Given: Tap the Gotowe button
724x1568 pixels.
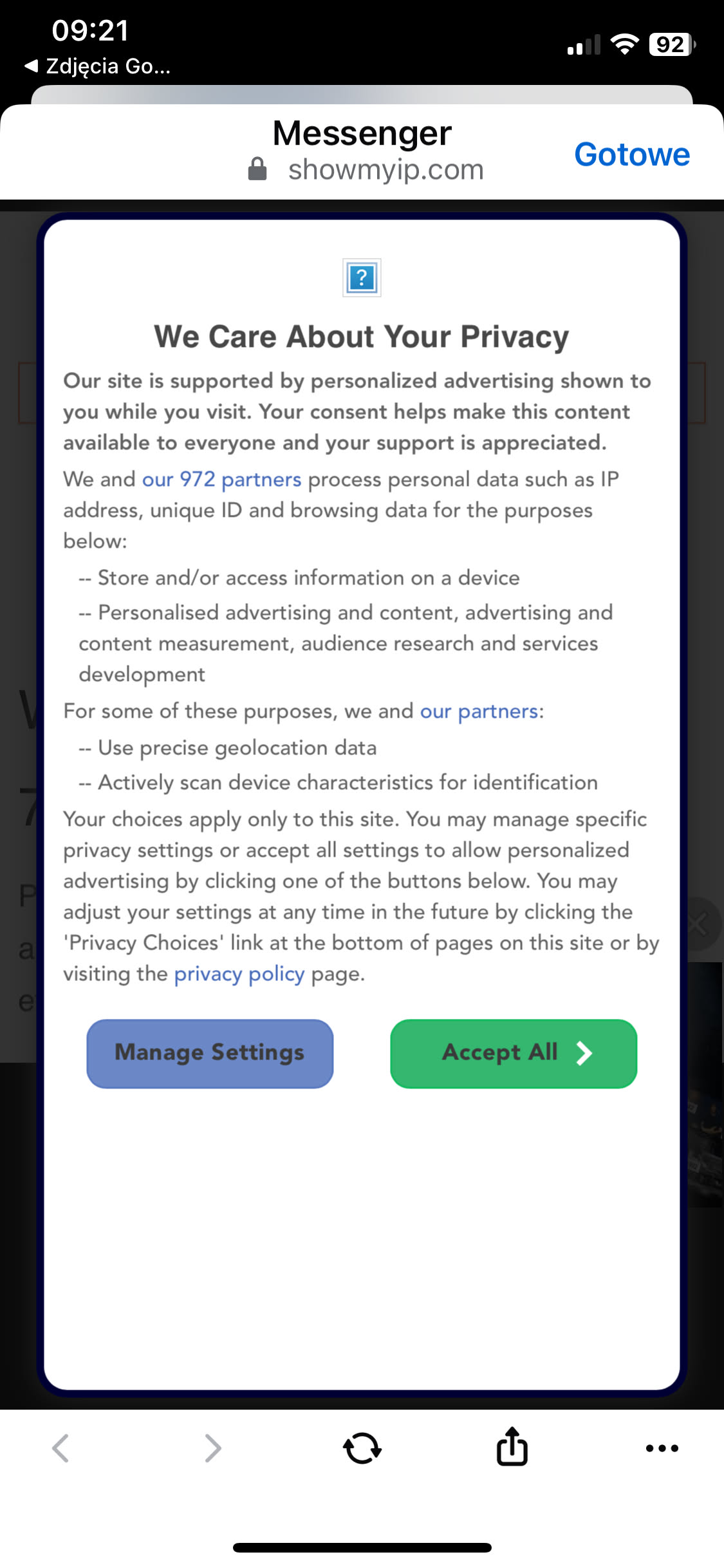Looking at the screenshot, I should [631, 154].
